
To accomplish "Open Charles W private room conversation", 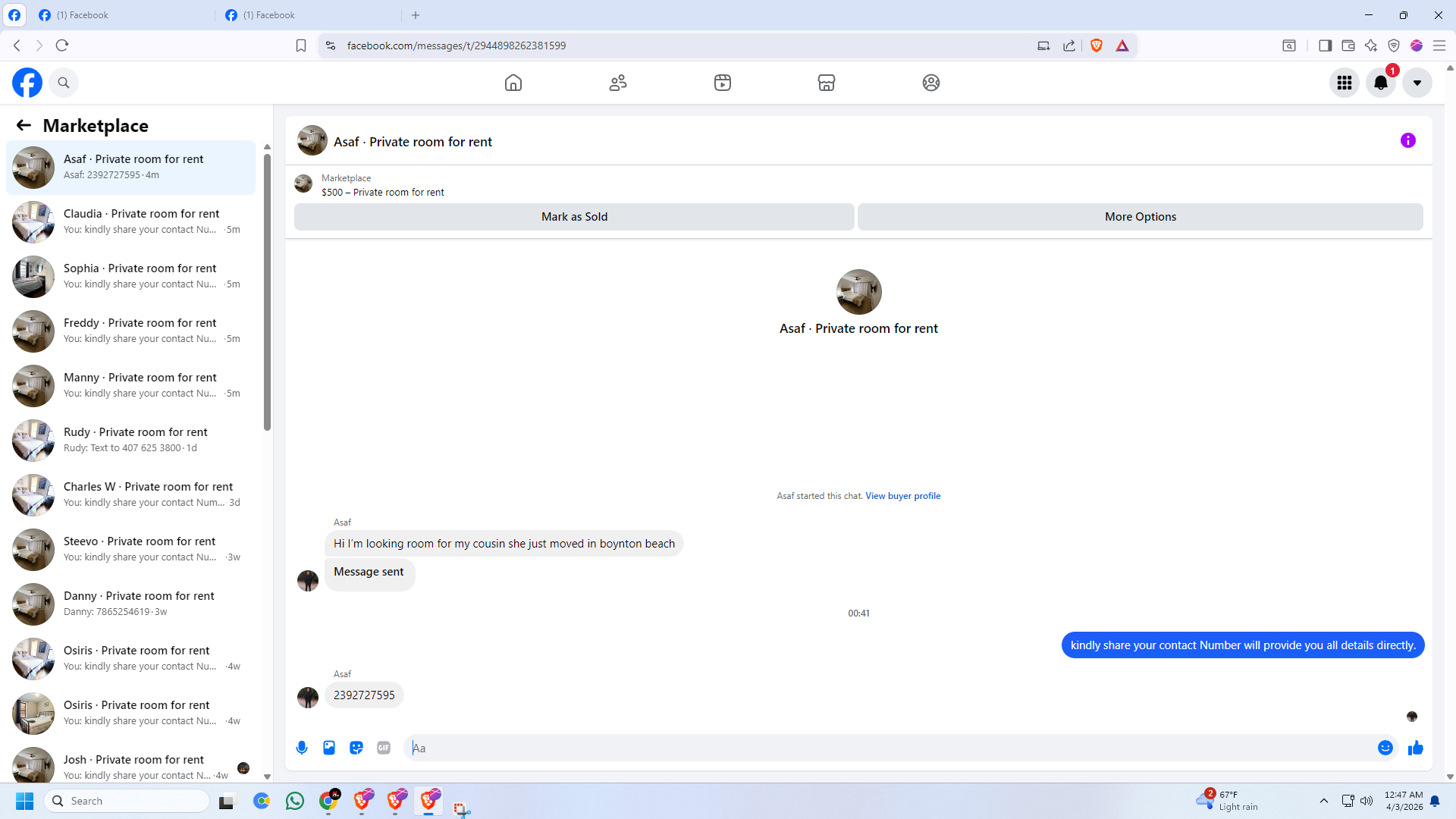I will tap(130, 495).
